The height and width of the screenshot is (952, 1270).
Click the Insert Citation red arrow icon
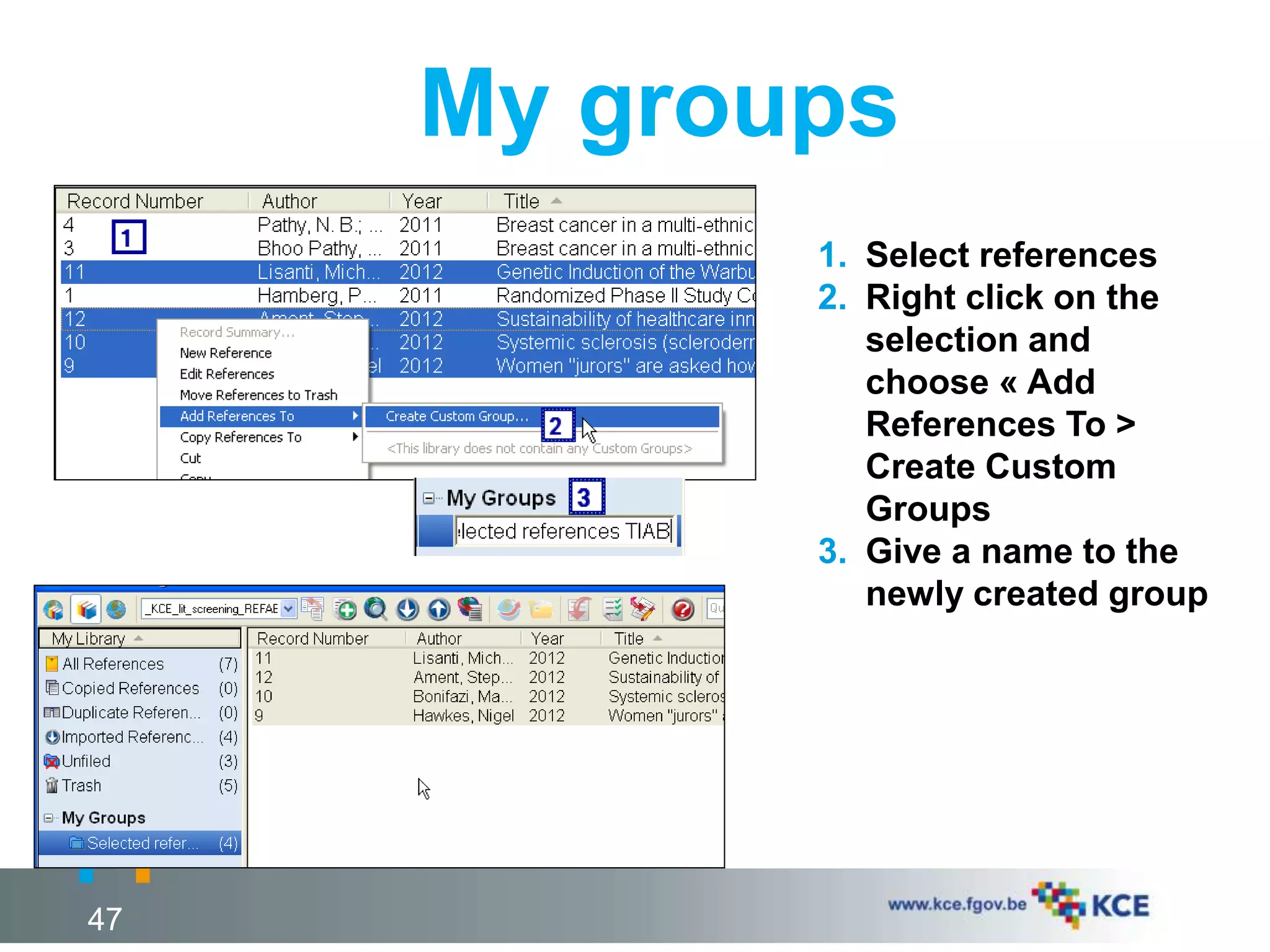coord(579,609)
